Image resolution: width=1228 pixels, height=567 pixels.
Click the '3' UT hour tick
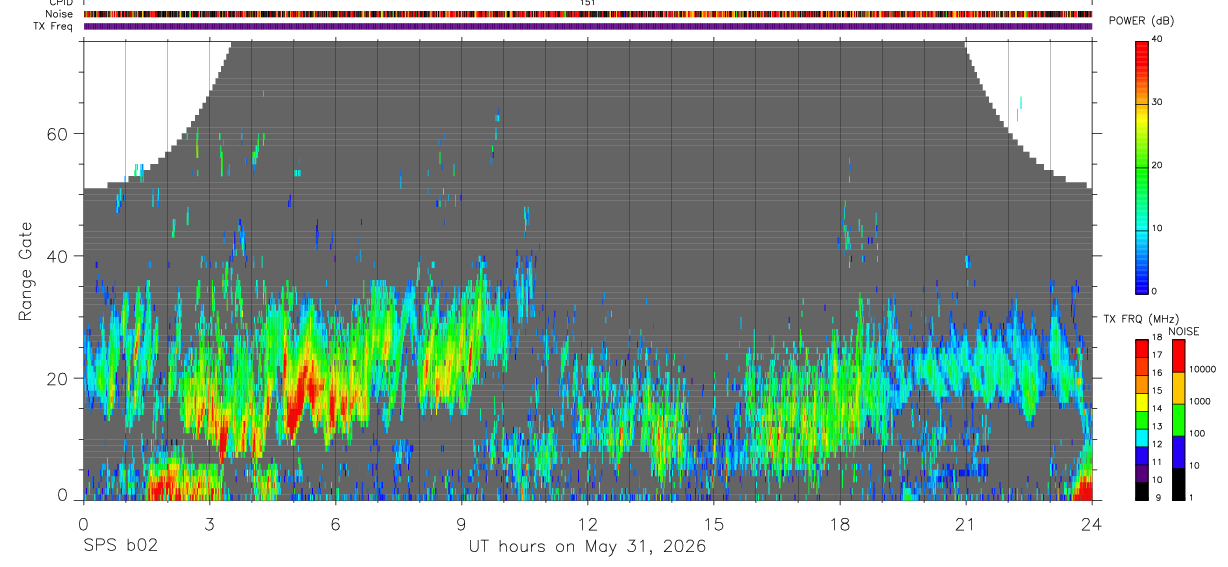pyautogui.click(x=209, y=524)
